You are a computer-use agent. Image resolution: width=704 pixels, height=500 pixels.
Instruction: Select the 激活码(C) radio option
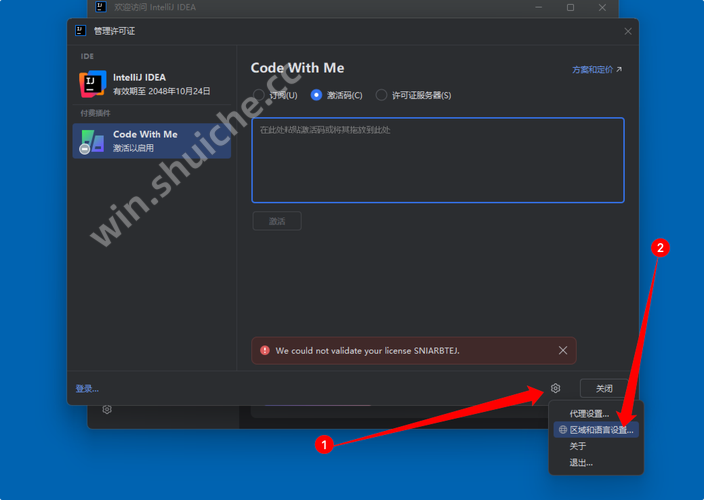pyautogui.click(x=337, y=95)
